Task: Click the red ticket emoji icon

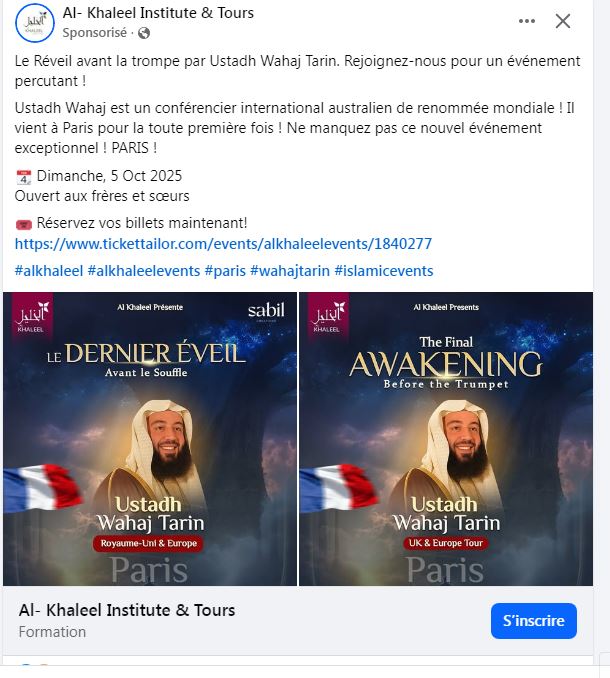Action: pyautogui.click(x=24, y=224)
